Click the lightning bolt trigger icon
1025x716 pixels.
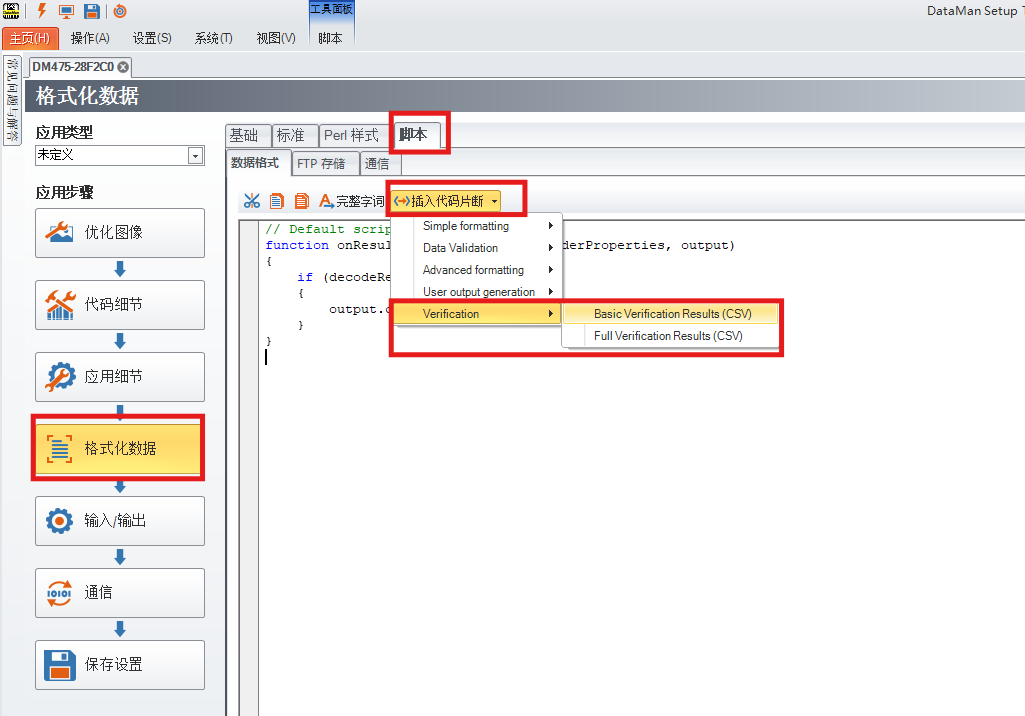point(41,11)
